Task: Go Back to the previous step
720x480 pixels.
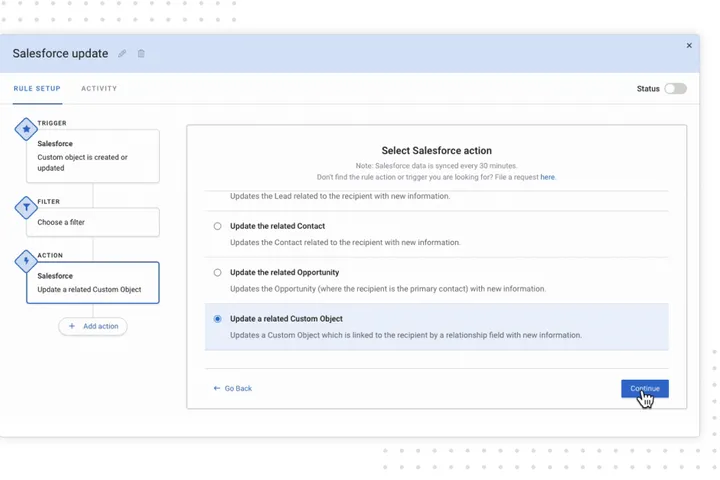Action: [x=233, y=389]
